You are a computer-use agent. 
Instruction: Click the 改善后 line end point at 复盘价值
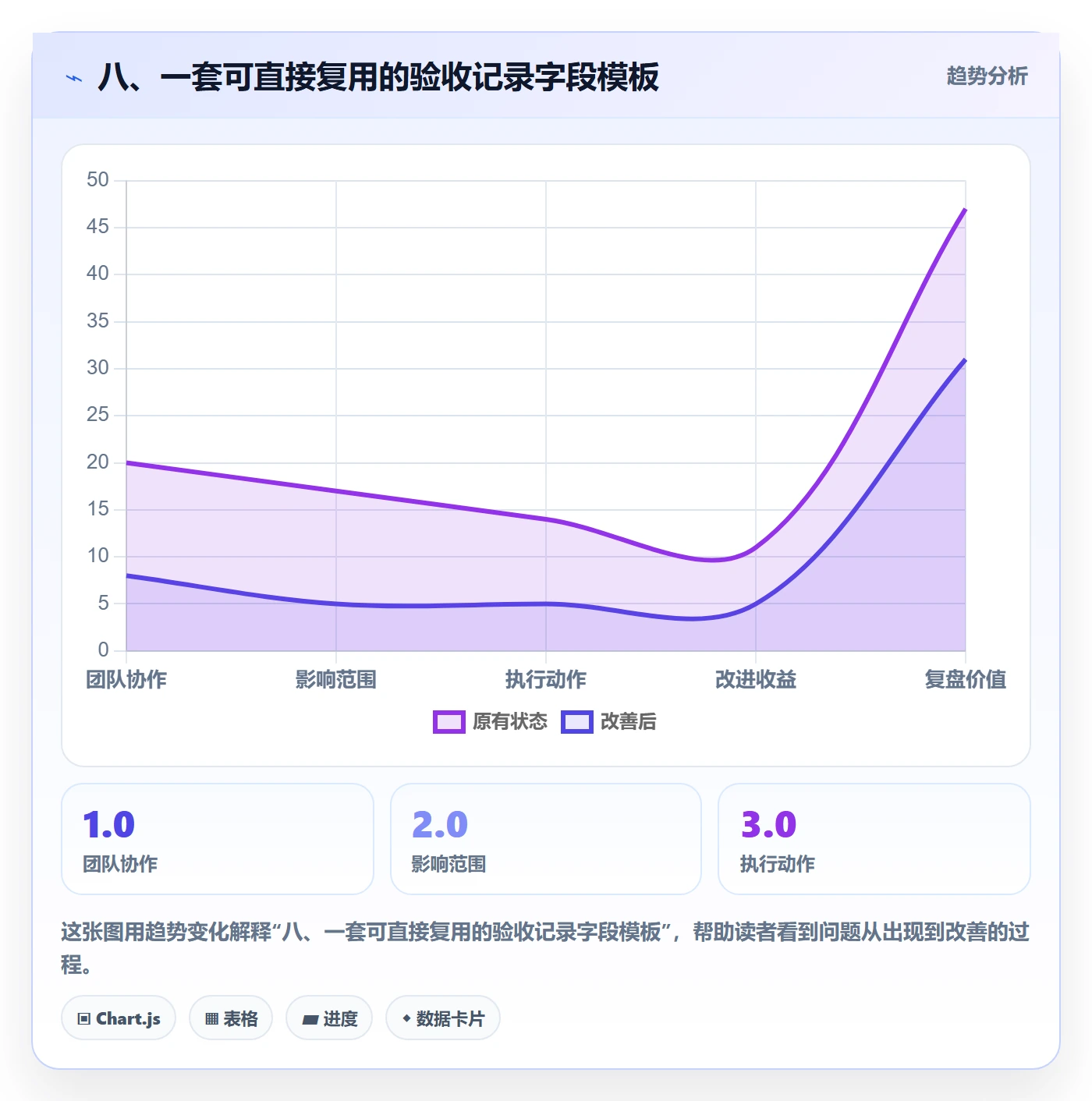(965, 359)
